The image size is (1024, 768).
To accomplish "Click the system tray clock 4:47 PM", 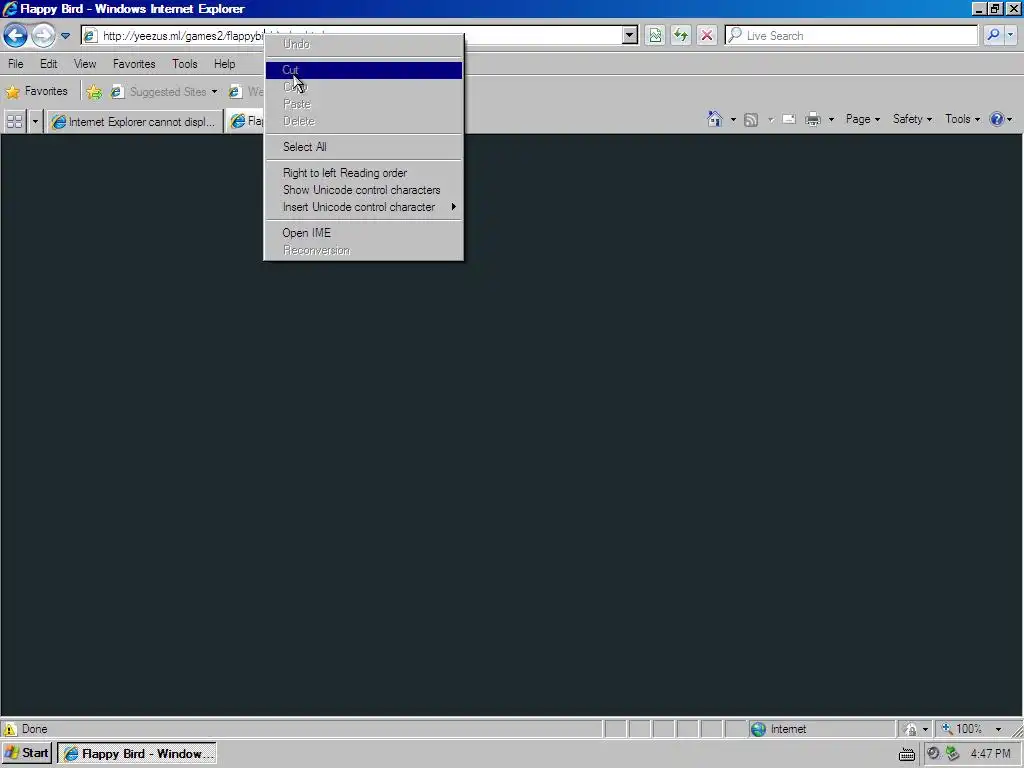I will tap(990, 754).
